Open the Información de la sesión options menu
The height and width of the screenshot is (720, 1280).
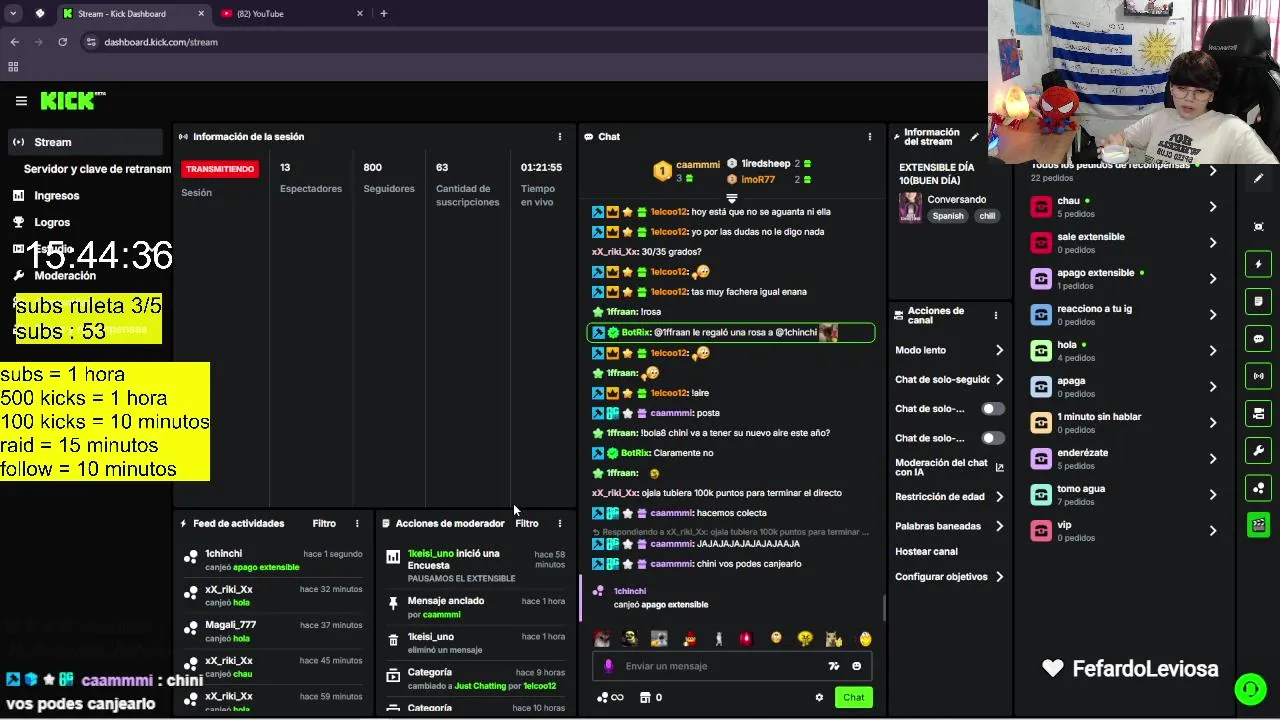[x=559, y=137]
